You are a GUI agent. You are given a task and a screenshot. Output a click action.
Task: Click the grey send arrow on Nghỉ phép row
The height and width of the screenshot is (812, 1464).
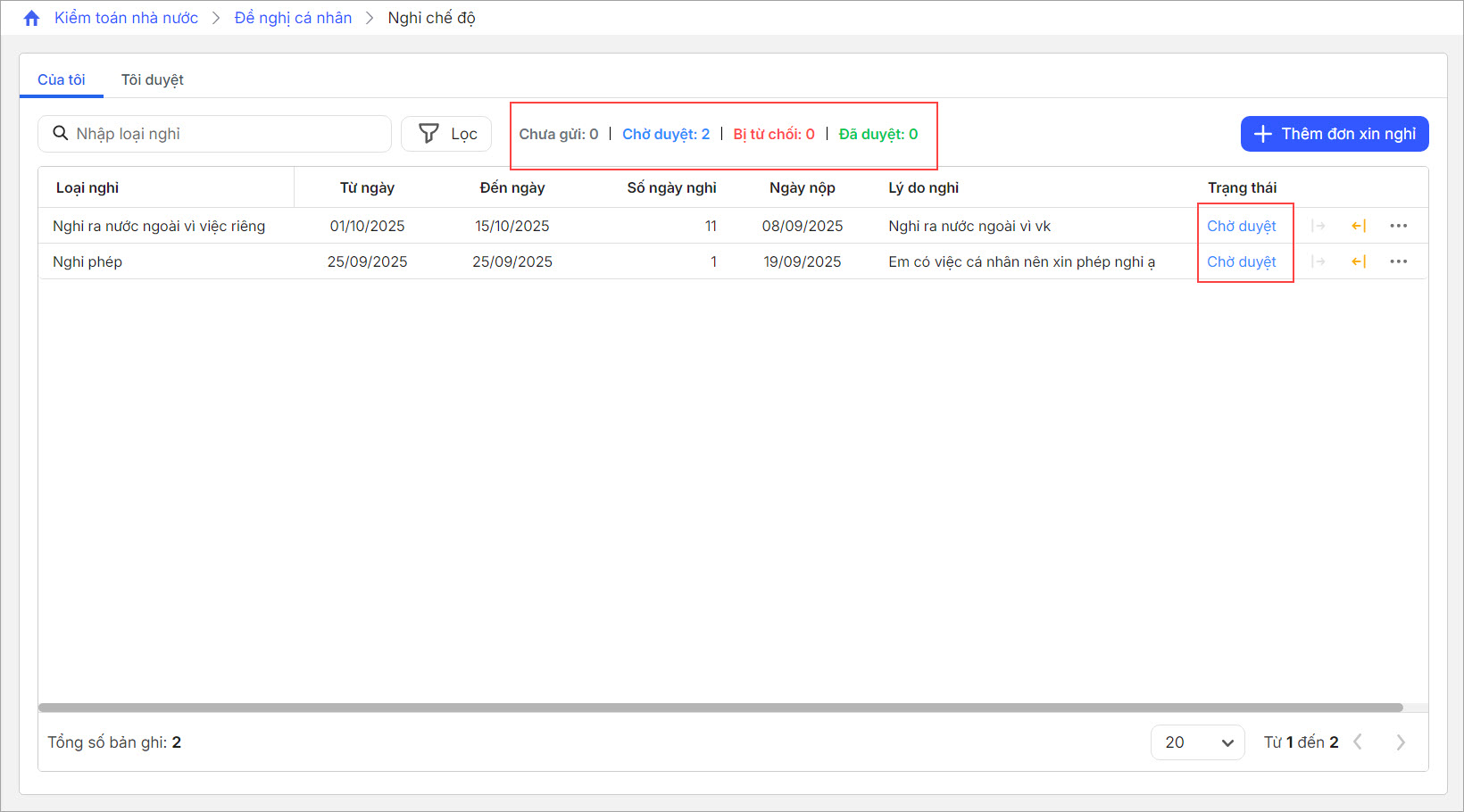coord(1318,261)
